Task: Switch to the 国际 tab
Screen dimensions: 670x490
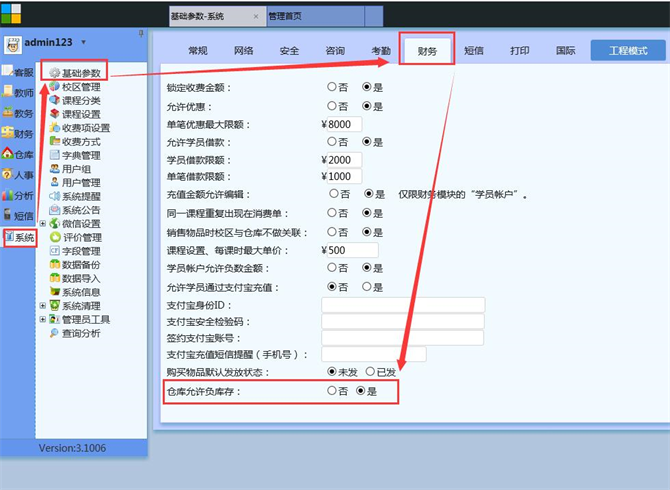Action: point(565,51)
